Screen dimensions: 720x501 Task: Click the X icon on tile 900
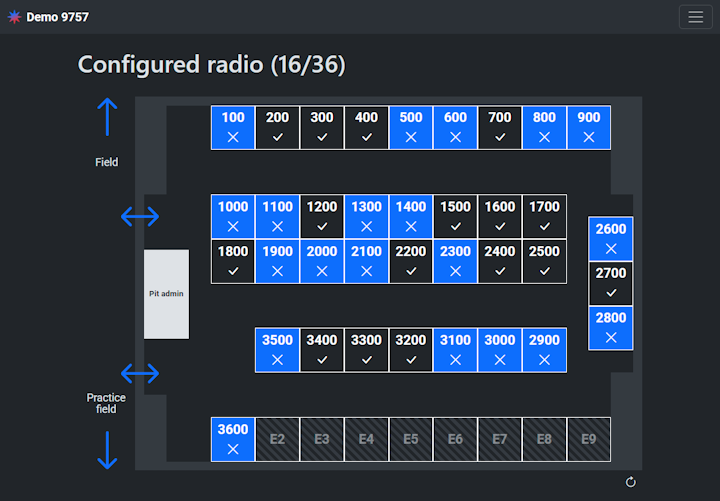589,137
